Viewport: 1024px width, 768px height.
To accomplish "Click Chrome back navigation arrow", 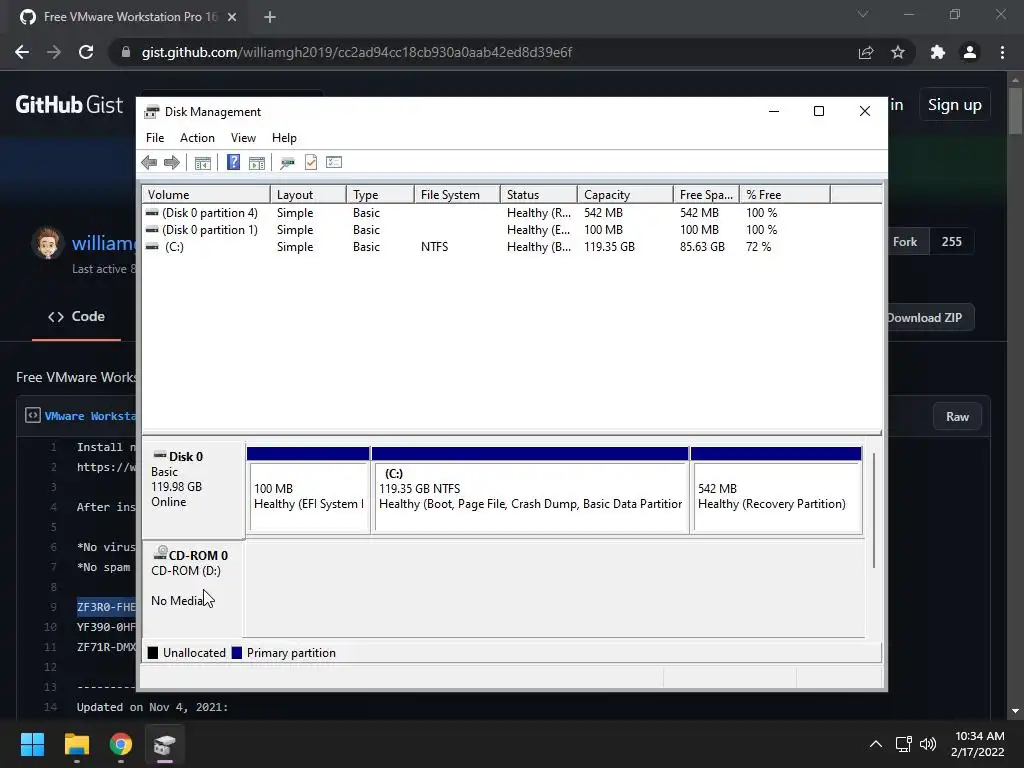I will 22,52.
